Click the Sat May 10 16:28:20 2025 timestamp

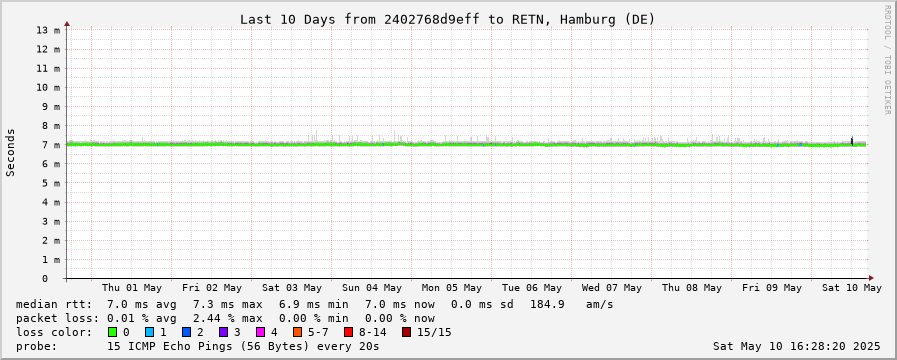pyautogui.click(x=797, y=346)
